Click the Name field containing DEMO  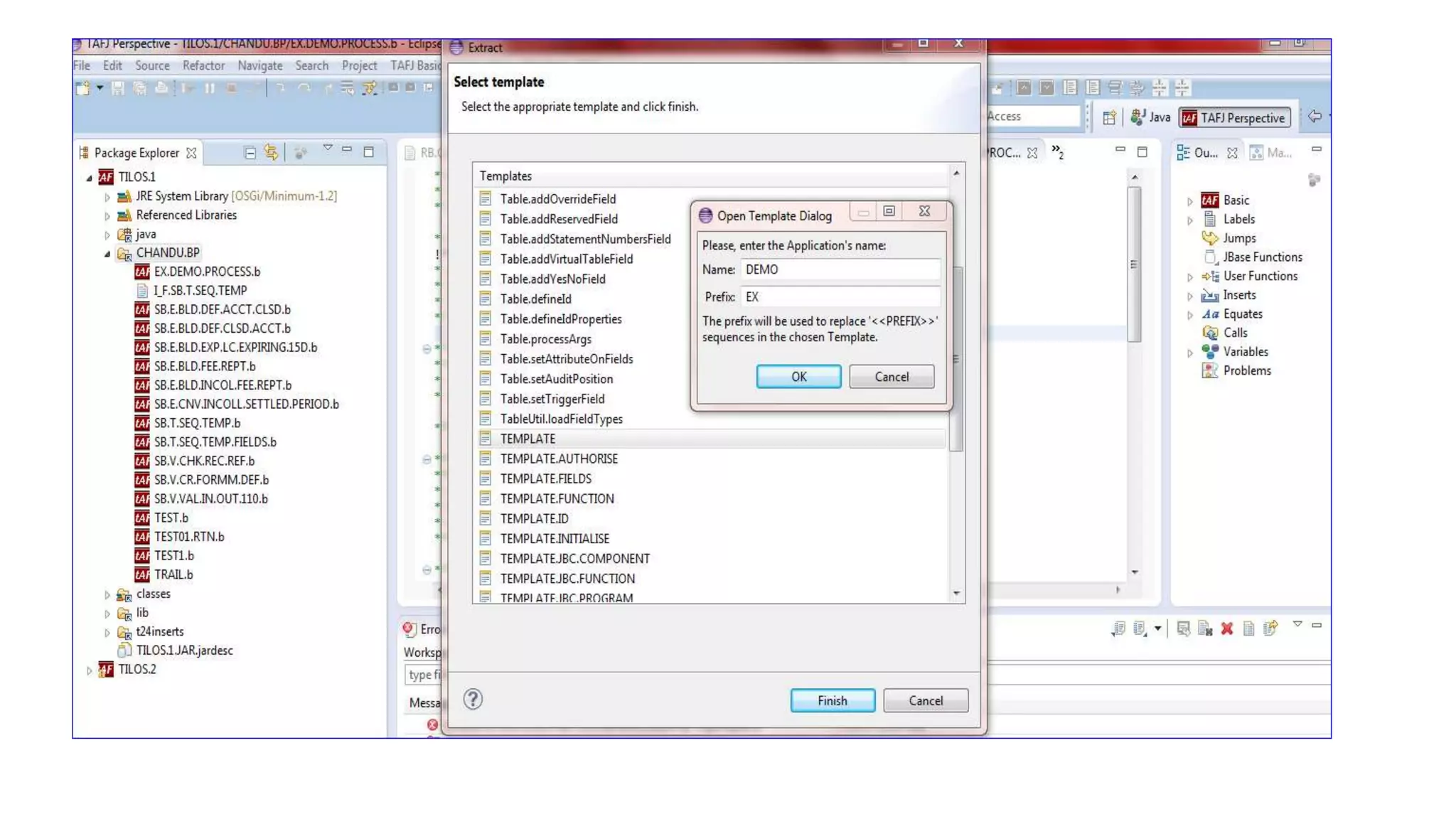click(840, 269)
